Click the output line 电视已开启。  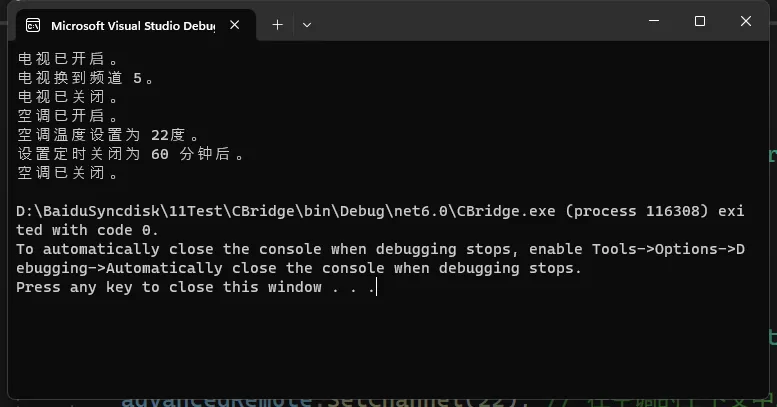pyautogui.click(x=68, y=59)
